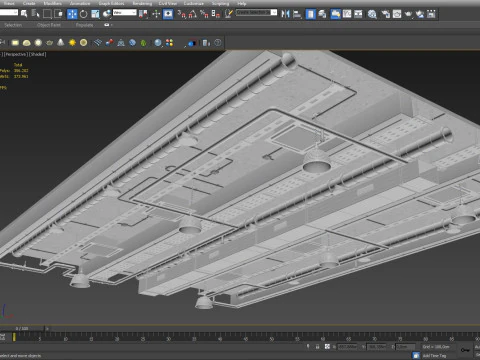Toggle the 3D Snaps button
Screen dimensions: 480x360
click(x=182, y=14)
